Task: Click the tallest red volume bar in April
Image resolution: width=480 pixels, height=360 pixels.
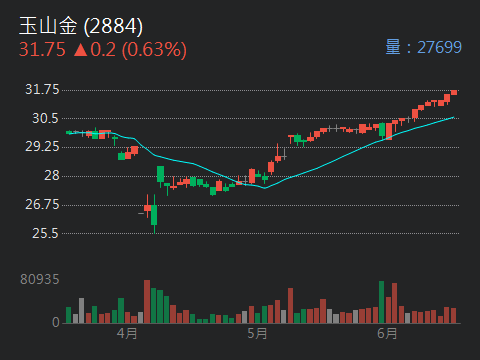Action: point(147,301)
